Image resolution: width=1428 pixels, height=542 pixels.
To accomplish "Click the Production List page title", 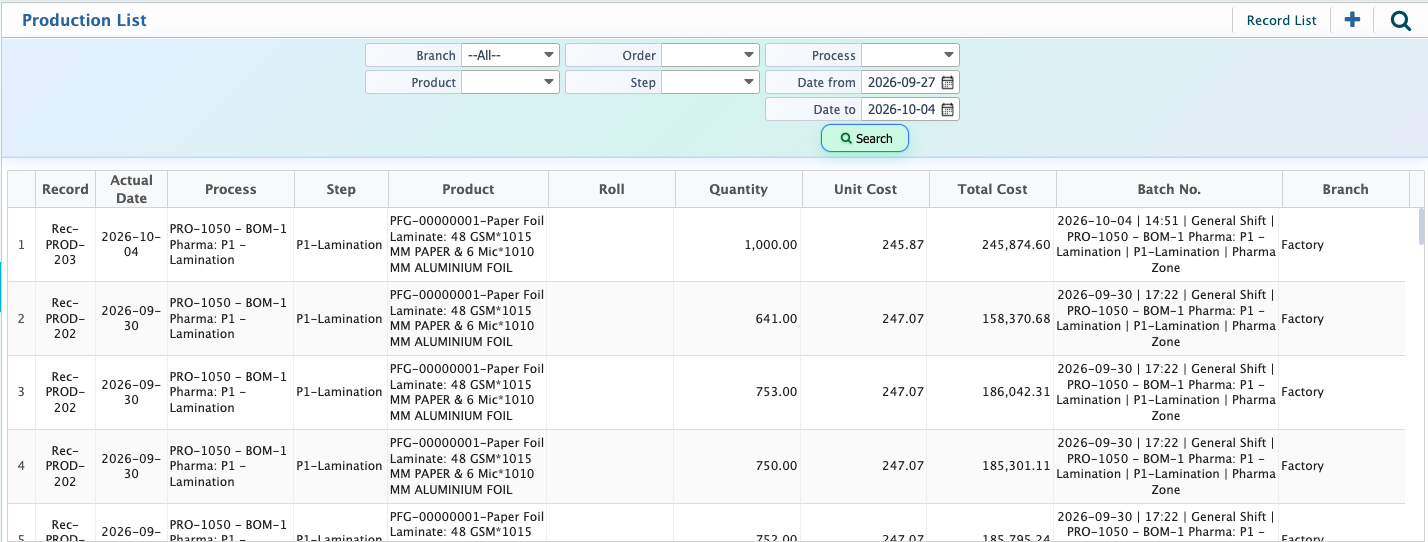I will 84,20.
